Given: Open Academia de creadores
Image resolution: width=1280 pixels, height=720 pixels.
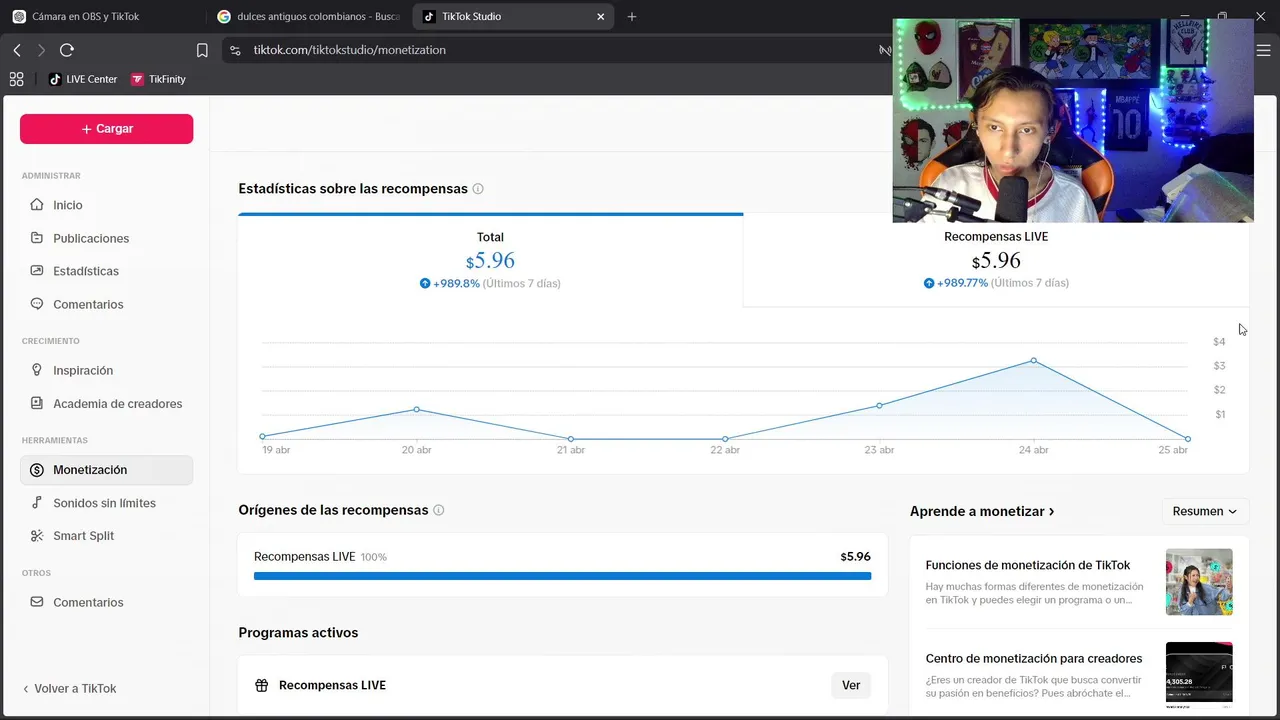Looking at the screenshot, I should tap(106, 403).
